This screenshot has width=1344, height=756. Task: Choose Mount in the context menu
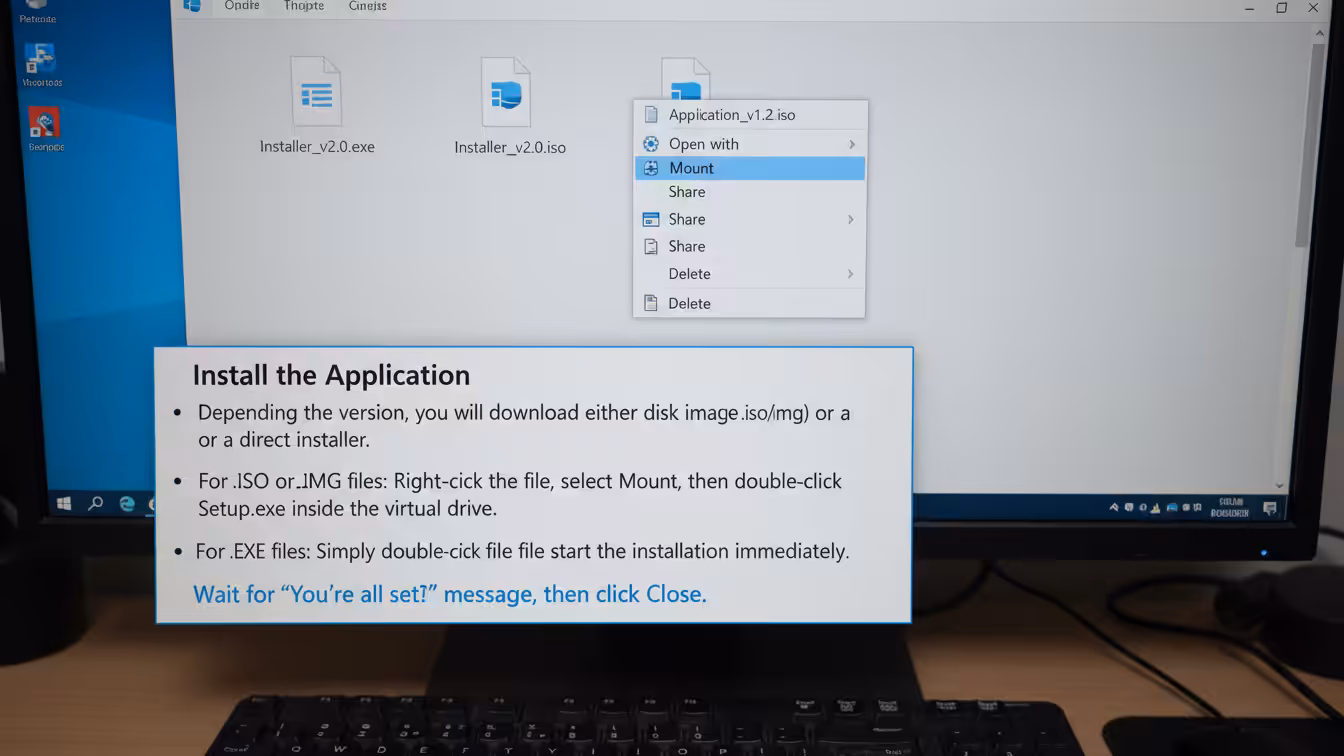click(x=750, y=168)
